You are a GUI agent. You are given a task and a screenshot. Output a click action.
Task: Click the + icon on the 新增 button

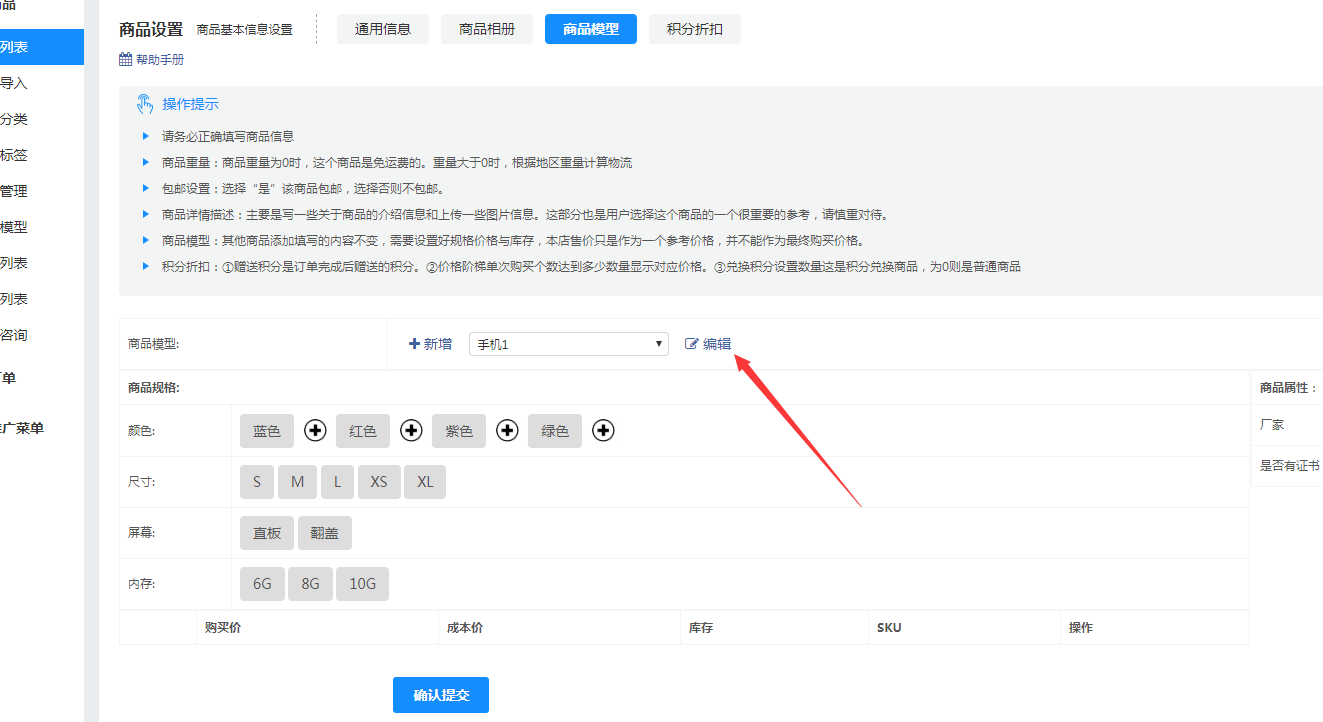415,343
